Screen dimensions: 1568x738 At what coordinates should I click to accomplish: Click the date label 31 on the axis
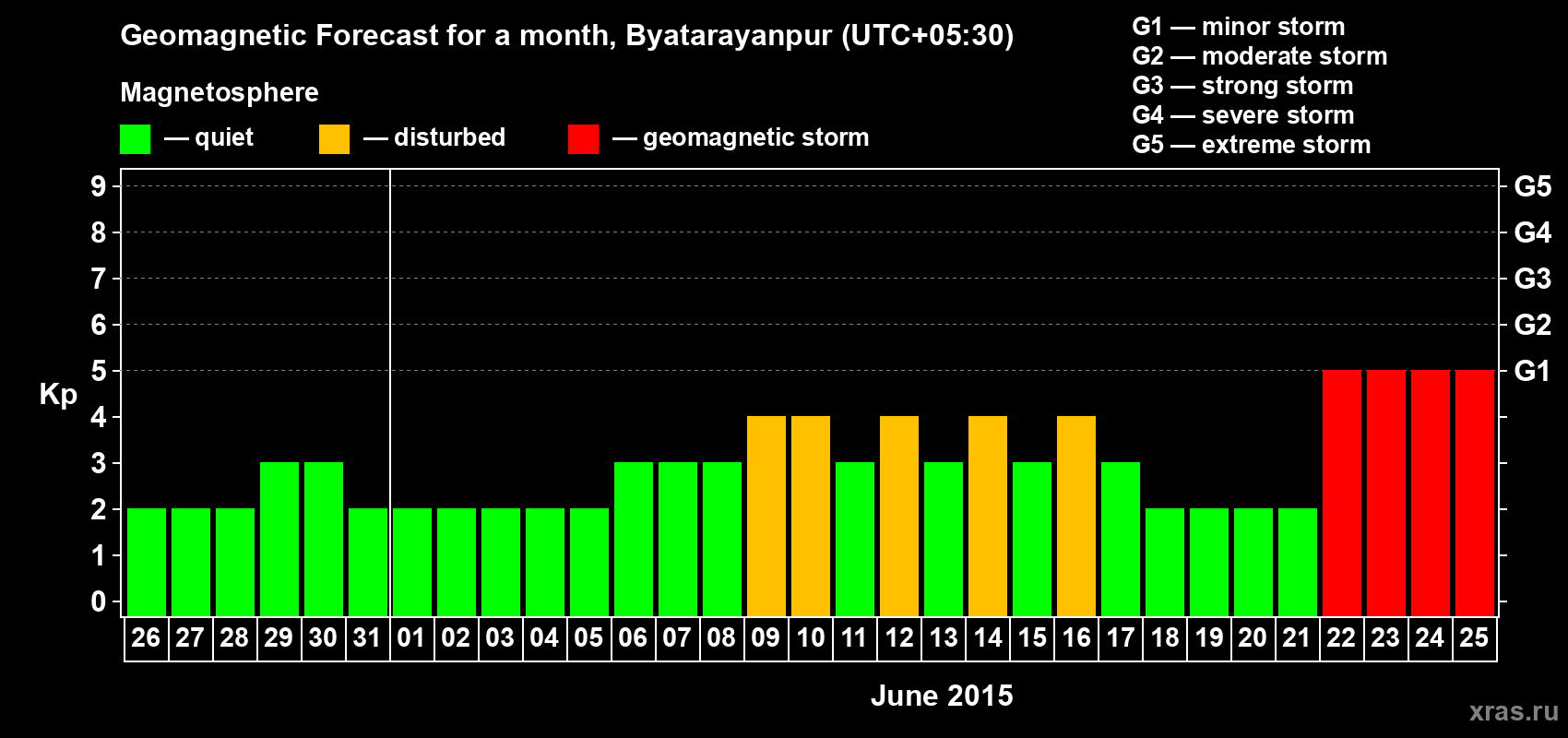[x=367, y=638]
